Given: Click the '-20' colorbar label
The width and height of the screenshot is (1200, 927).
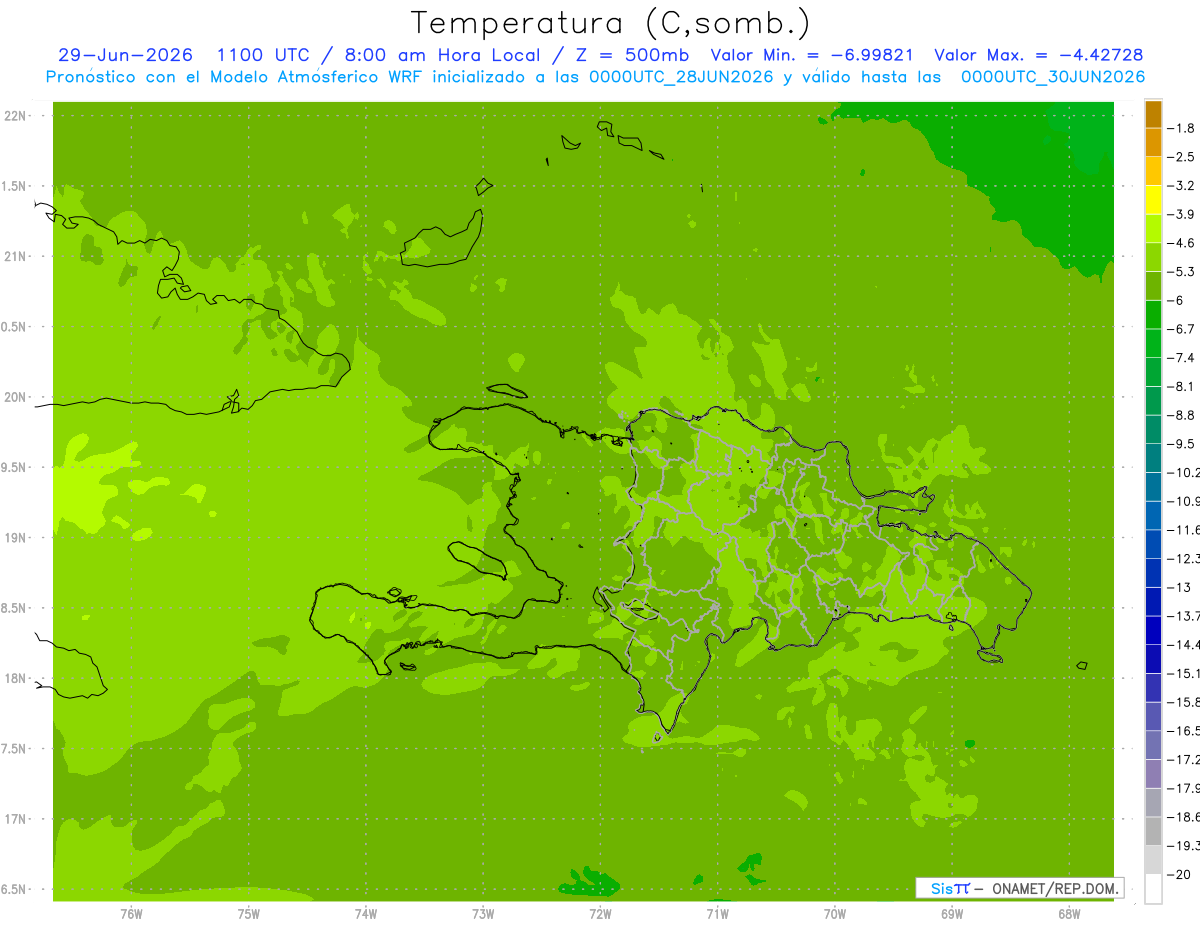Looking at the screenshot, I should [1179, 874].
